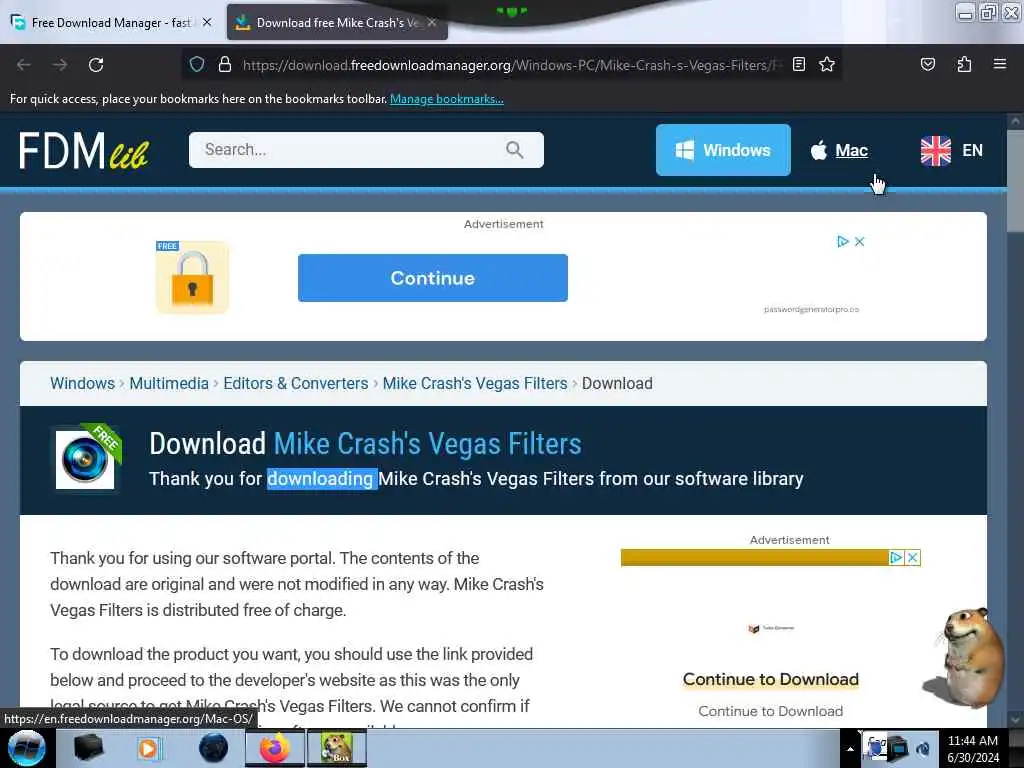Click the padlock site security icon
The image size is (1024, 768).
coord(225,64)
